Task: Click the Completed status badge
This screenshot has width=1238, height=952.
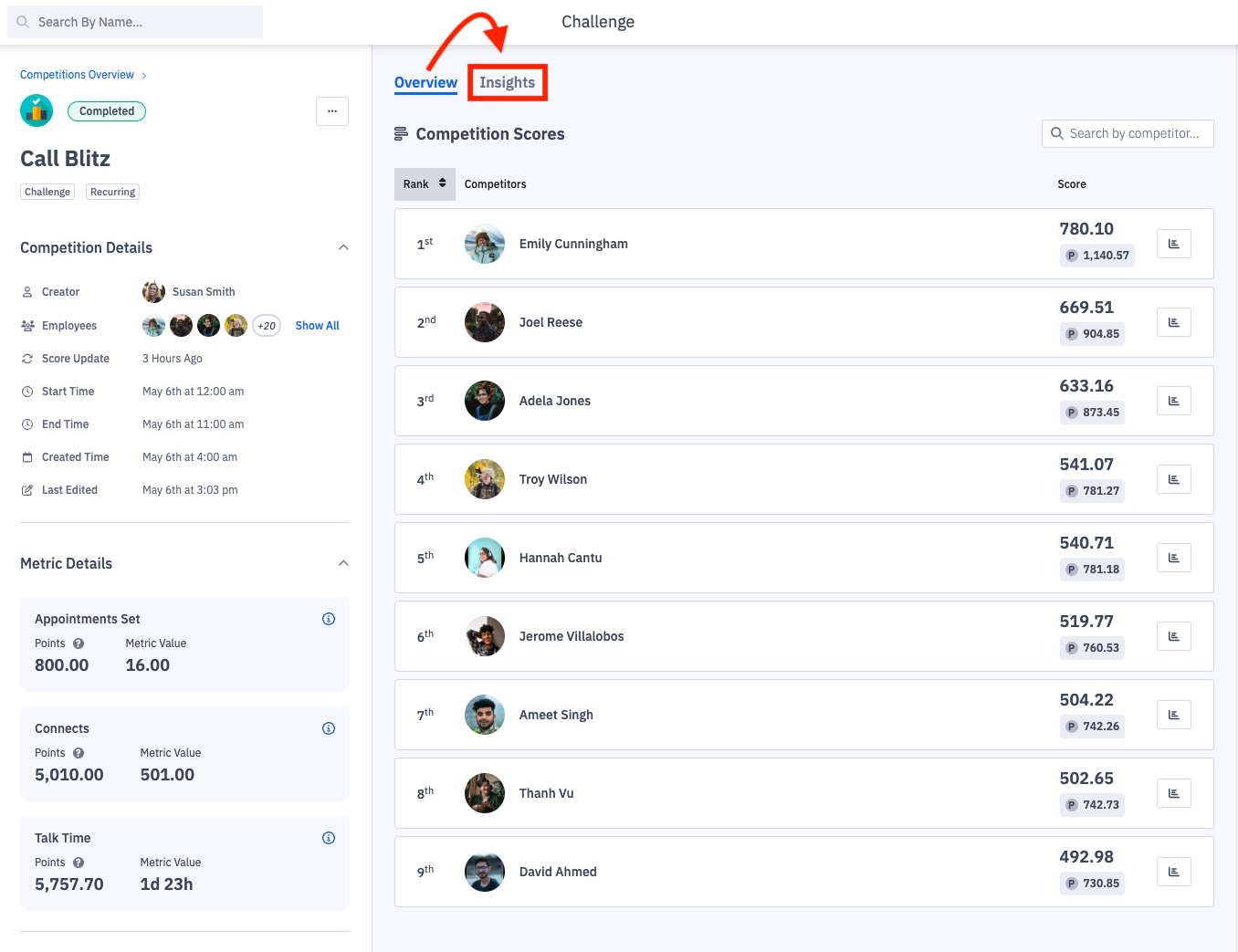Action: pyautogui.click(x=107, y=111)
